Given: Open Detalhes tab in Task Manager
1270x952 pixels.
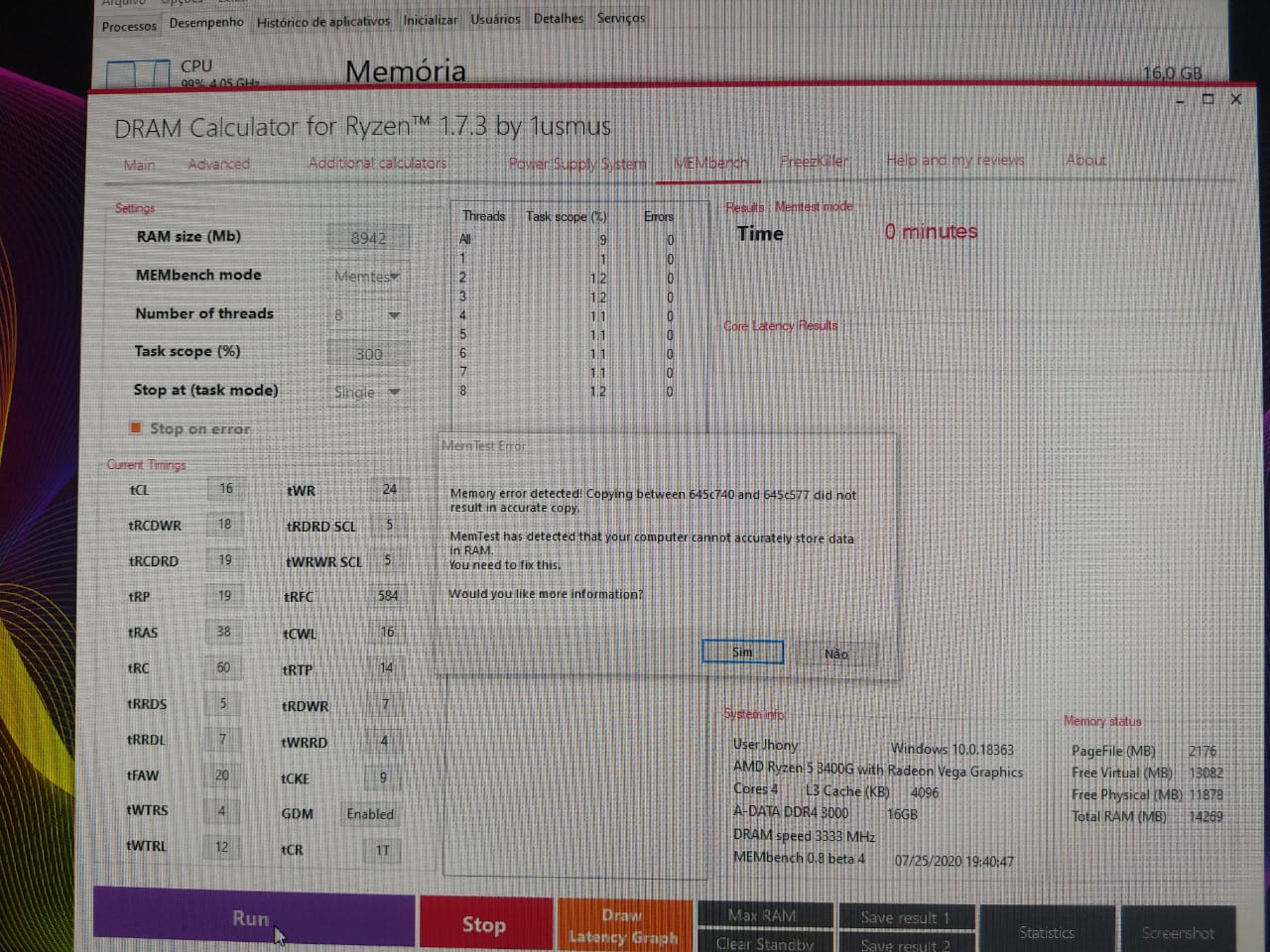Looking at the screenshot, I should [559, 18].
